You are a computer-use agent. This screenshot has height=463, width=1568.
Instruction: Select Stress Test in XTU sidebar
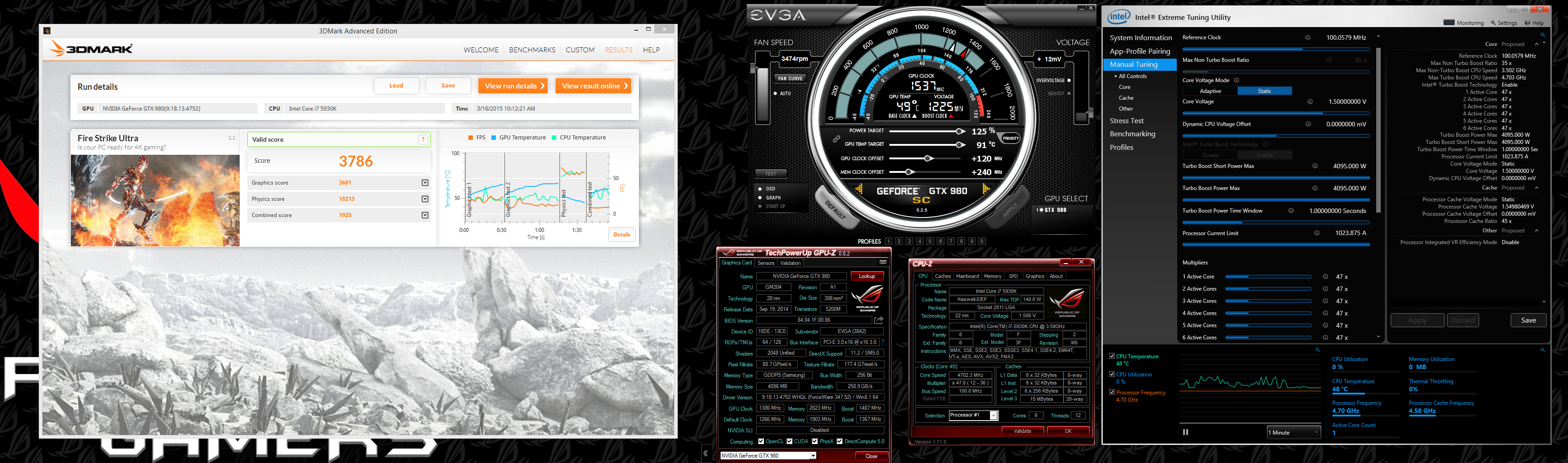tap(1127, 121)
